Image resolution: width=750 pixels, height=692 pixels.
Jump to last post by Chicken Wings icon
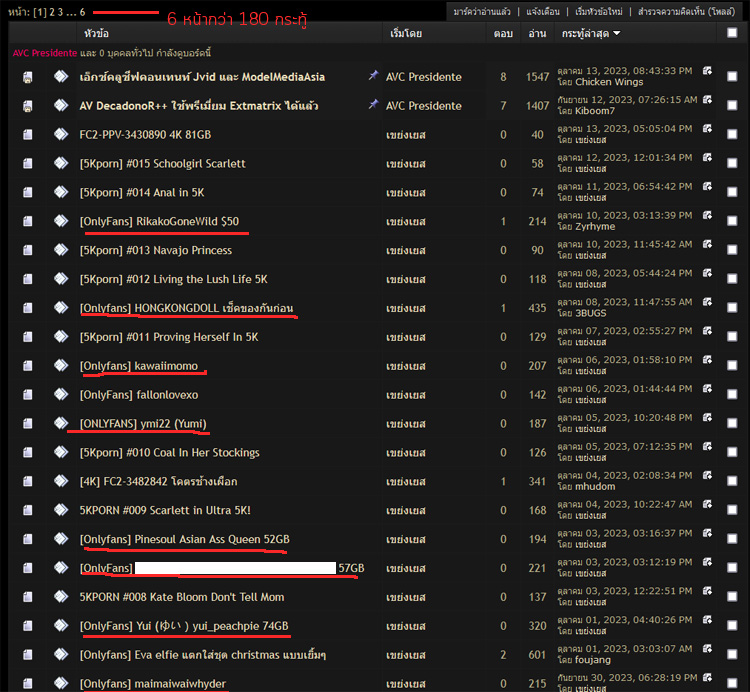707,71
